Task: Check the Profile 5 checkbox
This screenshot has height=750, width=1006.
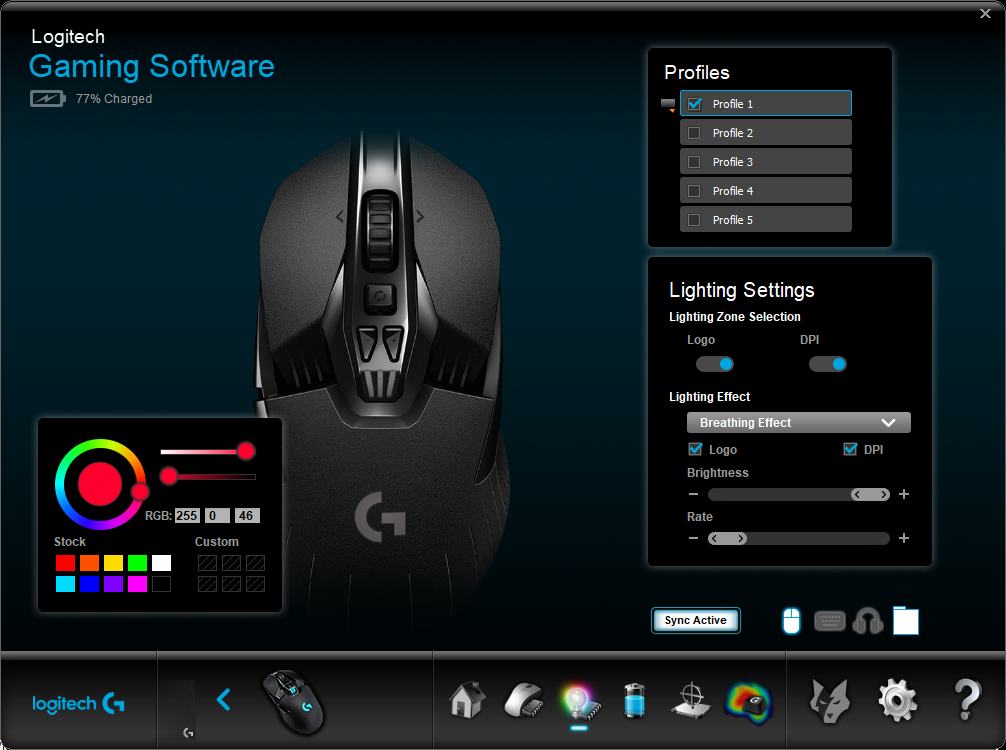Action: click(694, 219)
